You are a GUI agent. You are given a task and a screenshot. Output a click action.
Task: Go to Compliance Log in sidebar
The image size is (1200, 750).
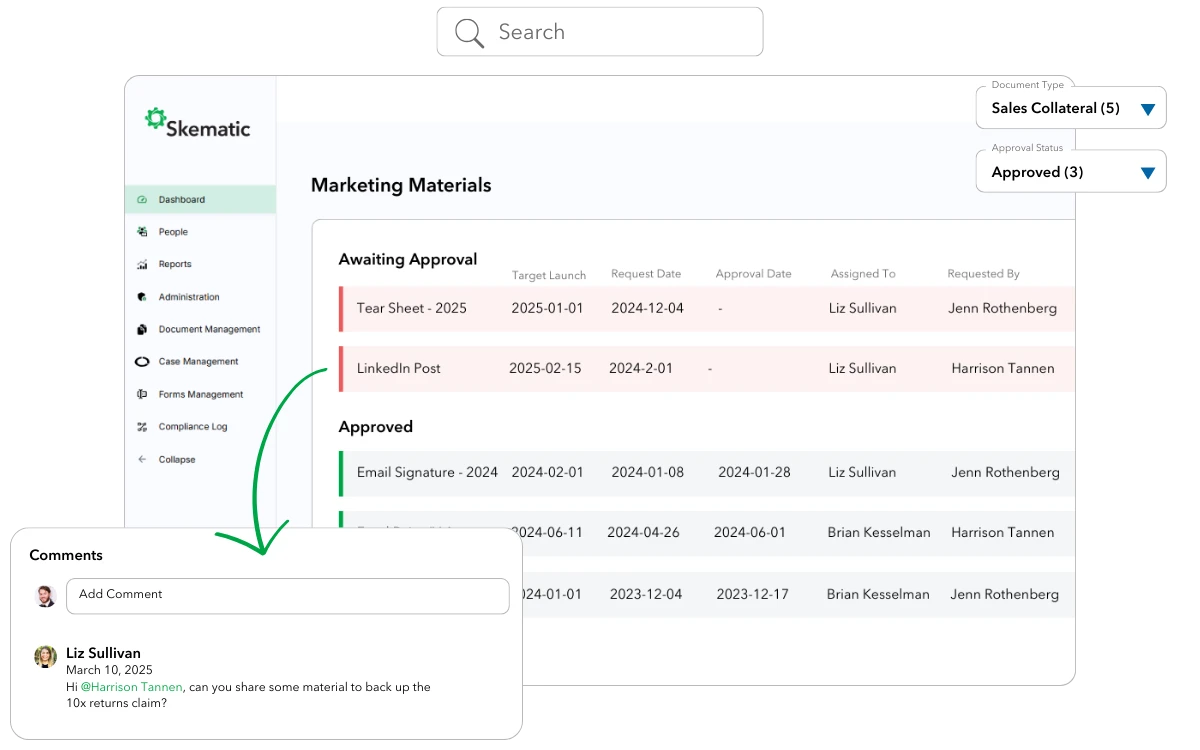[x=193, y=427]
